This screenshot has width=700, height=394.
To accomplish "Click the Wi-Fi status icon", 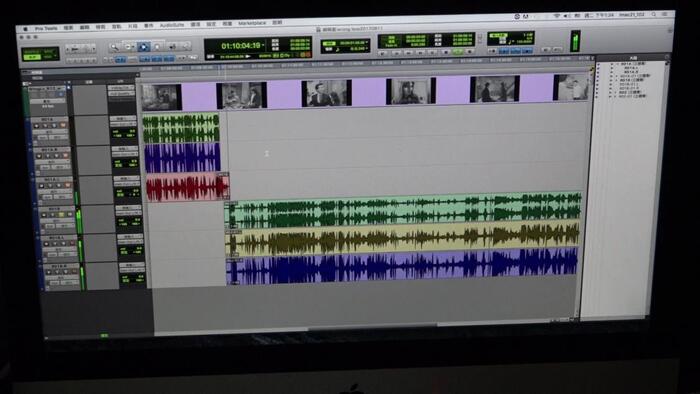I will (557, 16).
